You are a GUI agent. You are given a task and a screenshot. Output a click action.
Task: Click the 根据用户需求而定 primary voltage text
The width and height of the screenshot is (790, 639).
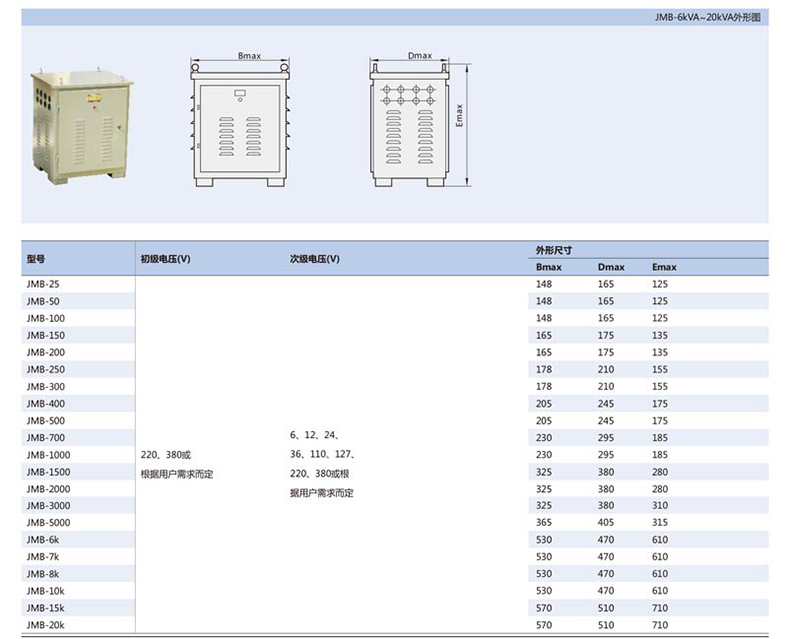[177, 474]
